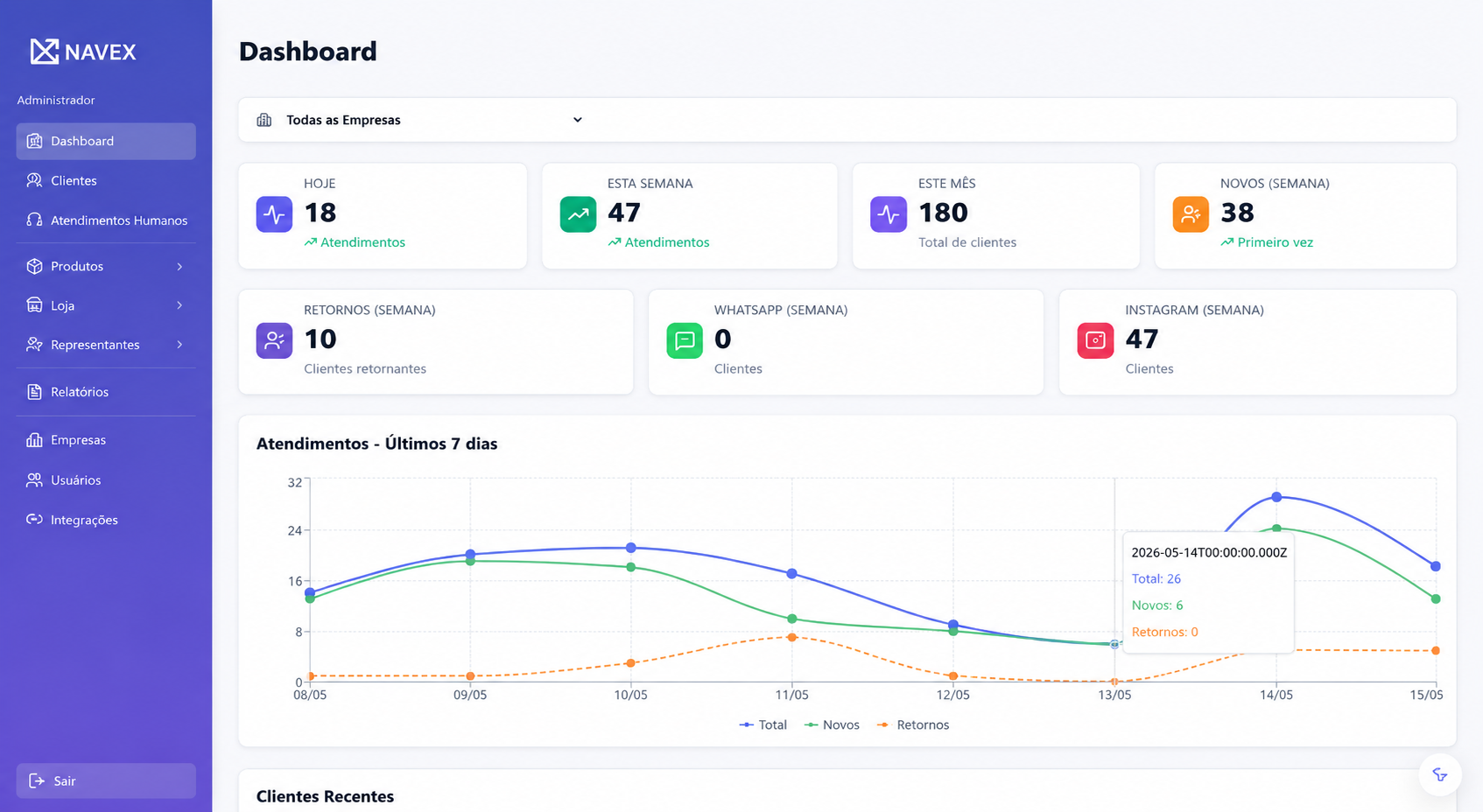Click the Instagram card icon
Viewport: 1483px width, 812px height.
(1095, 340)
